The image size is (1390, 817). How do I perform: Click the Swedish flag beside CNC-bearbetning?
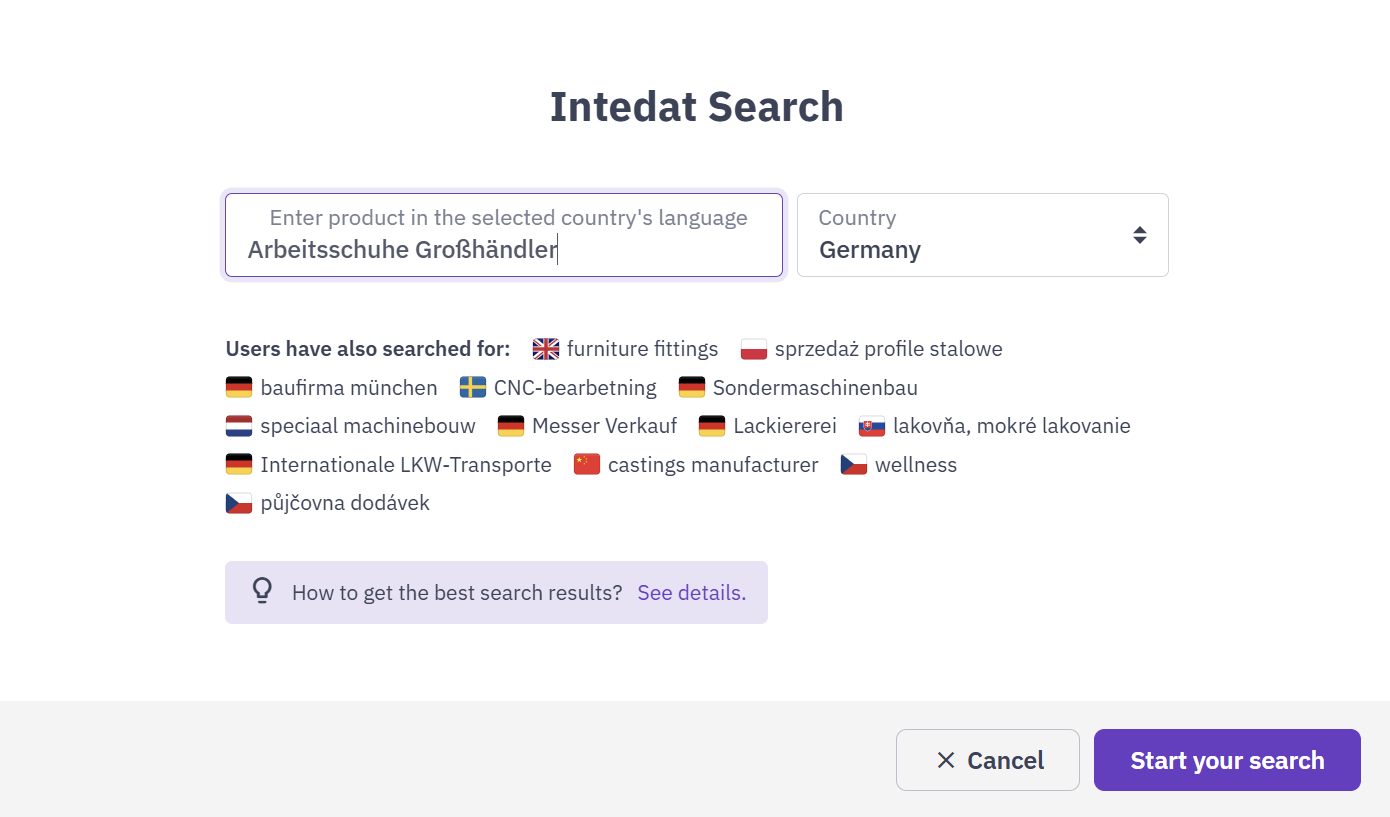(473, 388)
